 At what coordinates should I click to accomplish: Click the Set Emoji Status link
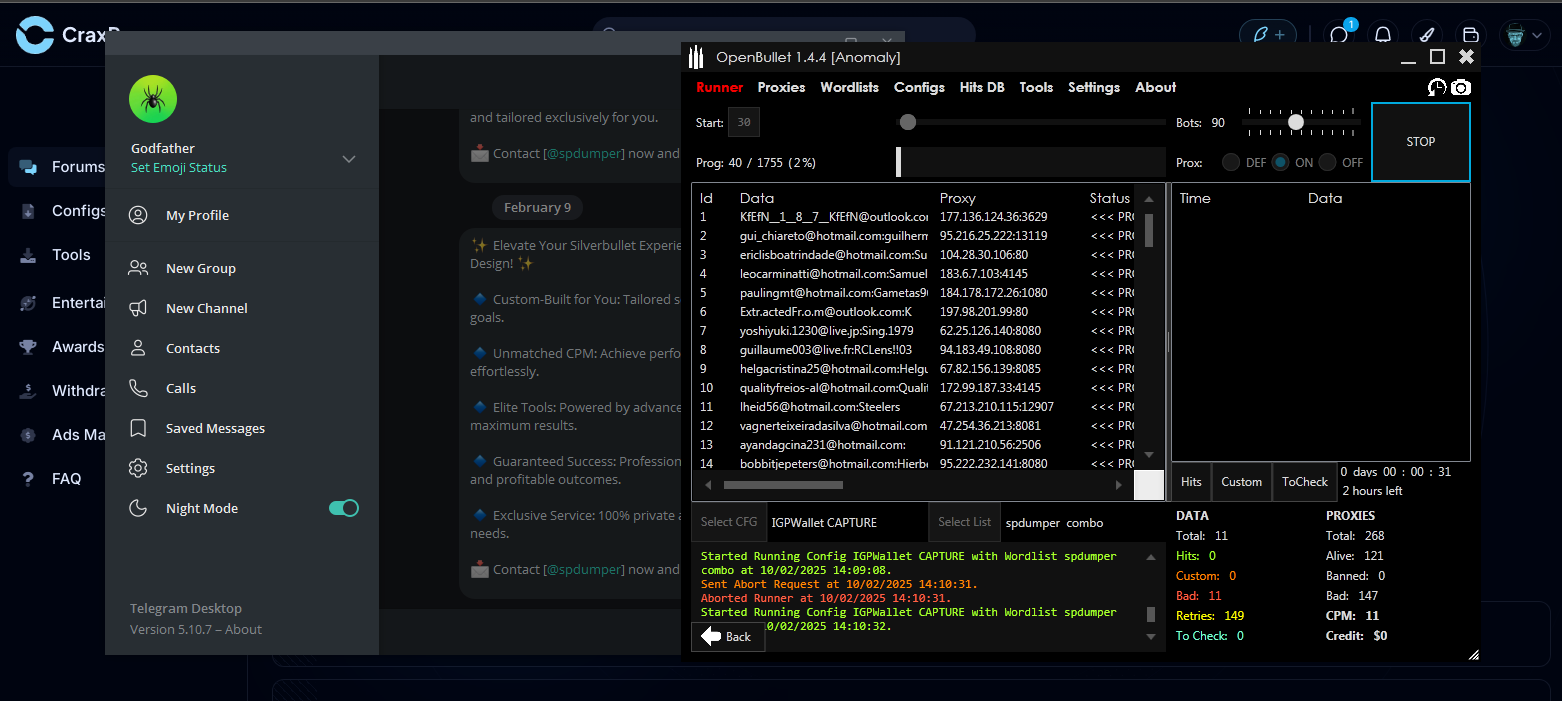tap(179, 168)
